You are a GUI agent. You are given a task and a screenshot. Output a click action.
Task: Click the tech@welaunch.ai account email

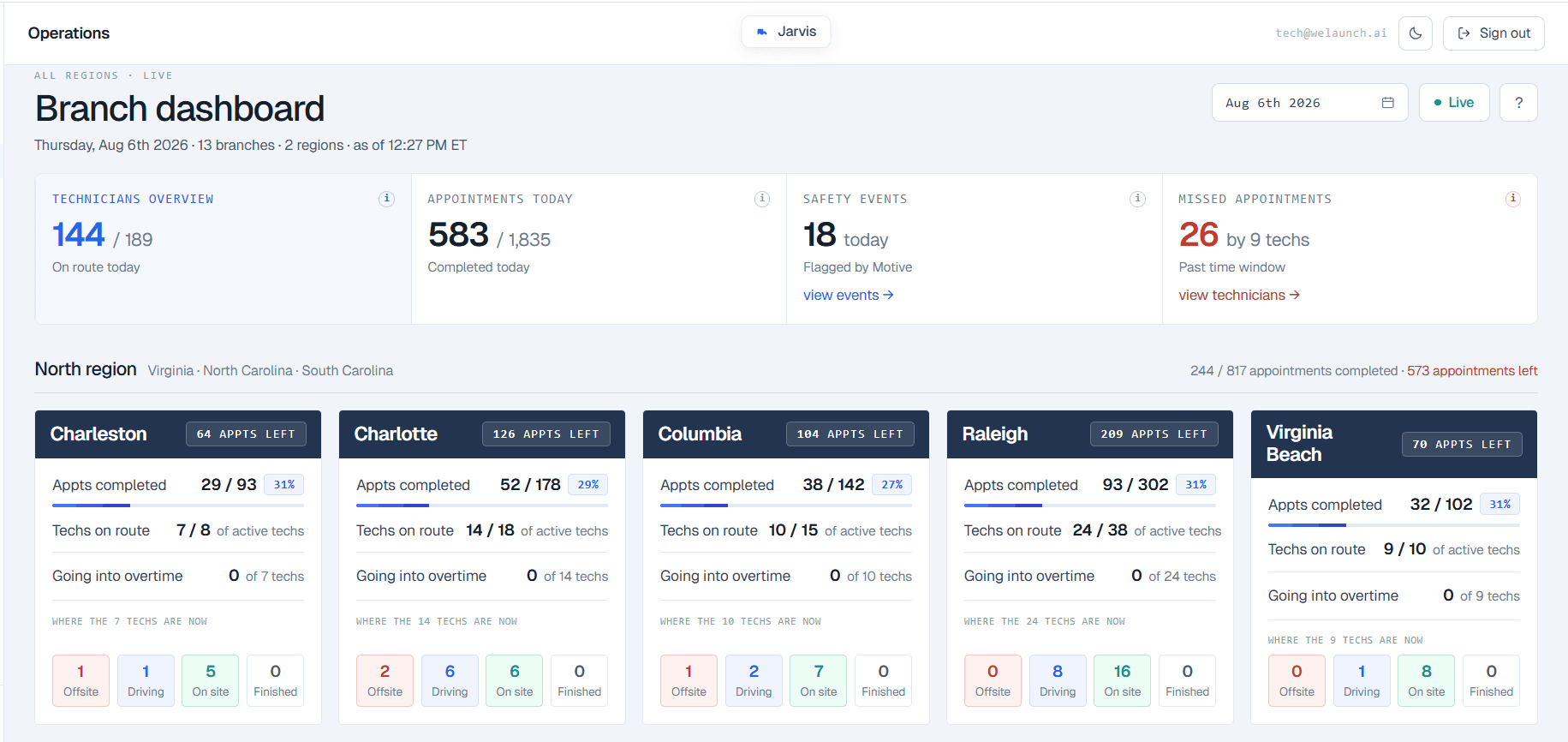(1331, 33)
